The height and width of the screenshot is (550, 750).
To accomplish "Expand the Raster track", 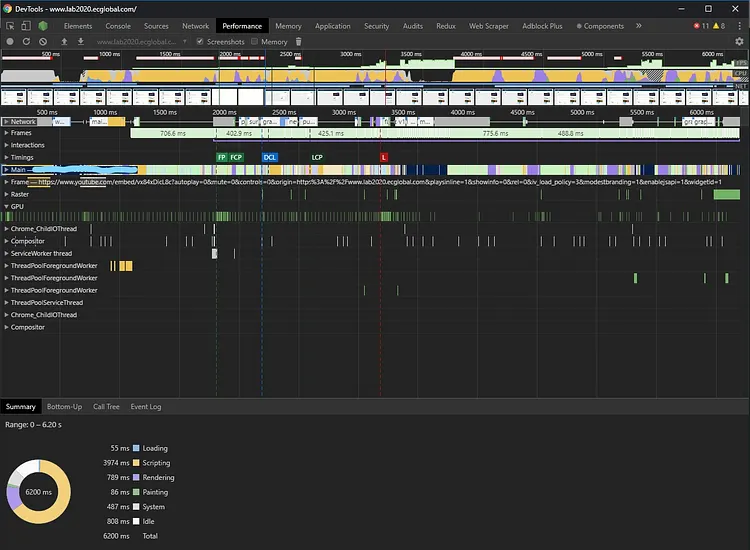I will [x=6, y=194].
